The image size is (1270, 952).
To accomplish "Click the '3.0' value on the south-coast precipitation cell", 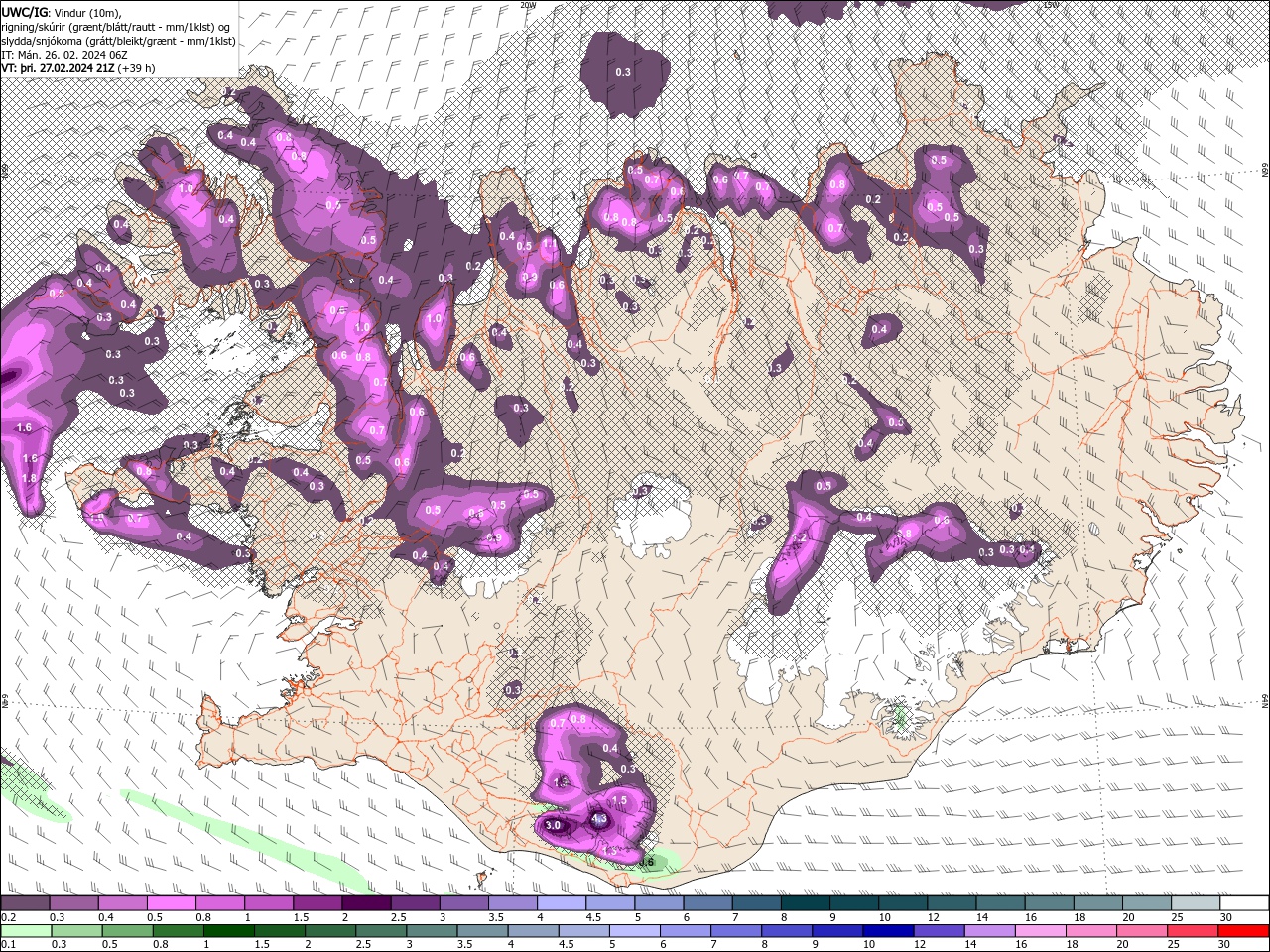I will (x=554, y=825).
